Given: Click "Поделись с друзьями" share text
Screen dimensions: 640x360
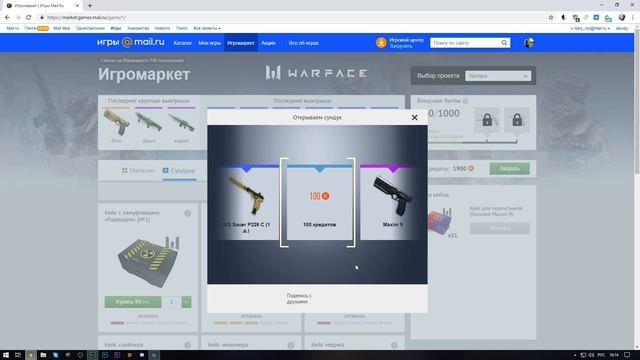Looking at the screenshot, I should pyautogui.click(x=298, y=298).
